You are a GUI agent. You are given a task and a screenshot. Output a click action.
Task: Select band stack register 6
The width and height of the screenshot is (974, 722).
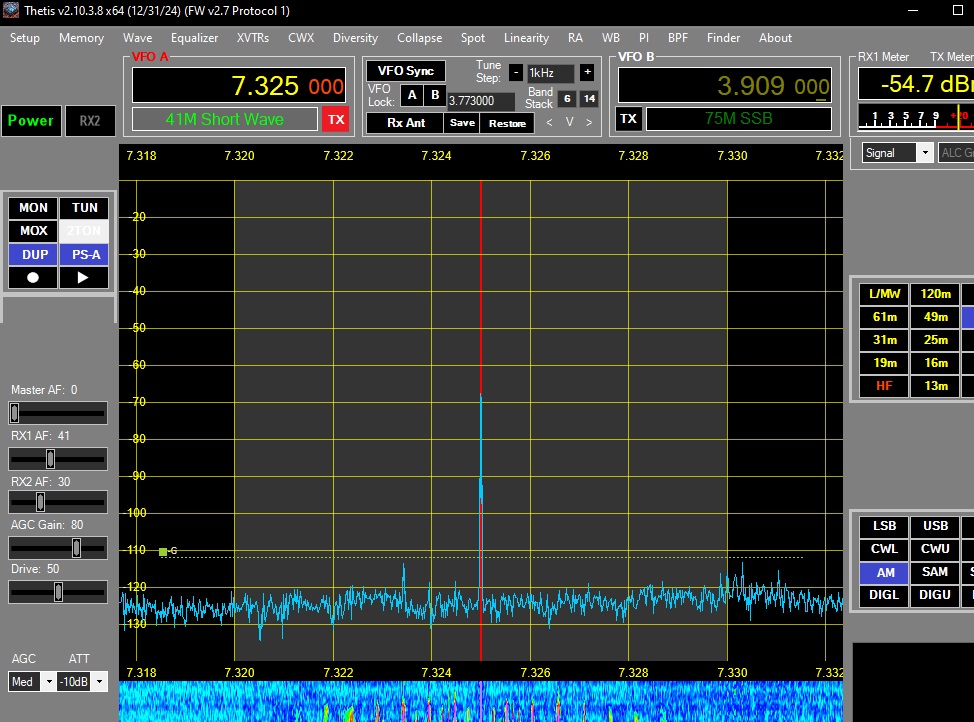(x=567, y=99)
